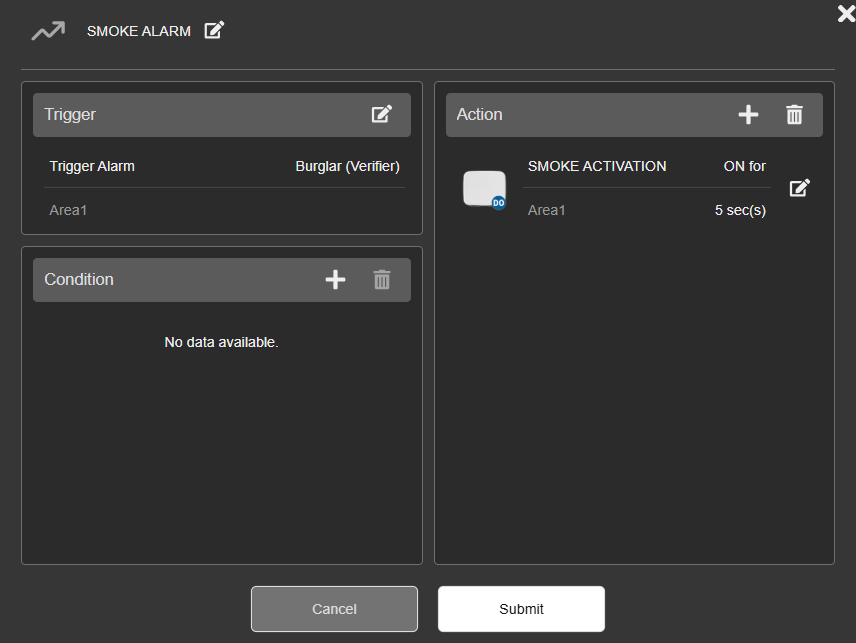Screen dimensions: 856x643
Task: Delete the selected Action
Action: coord(794,115)
